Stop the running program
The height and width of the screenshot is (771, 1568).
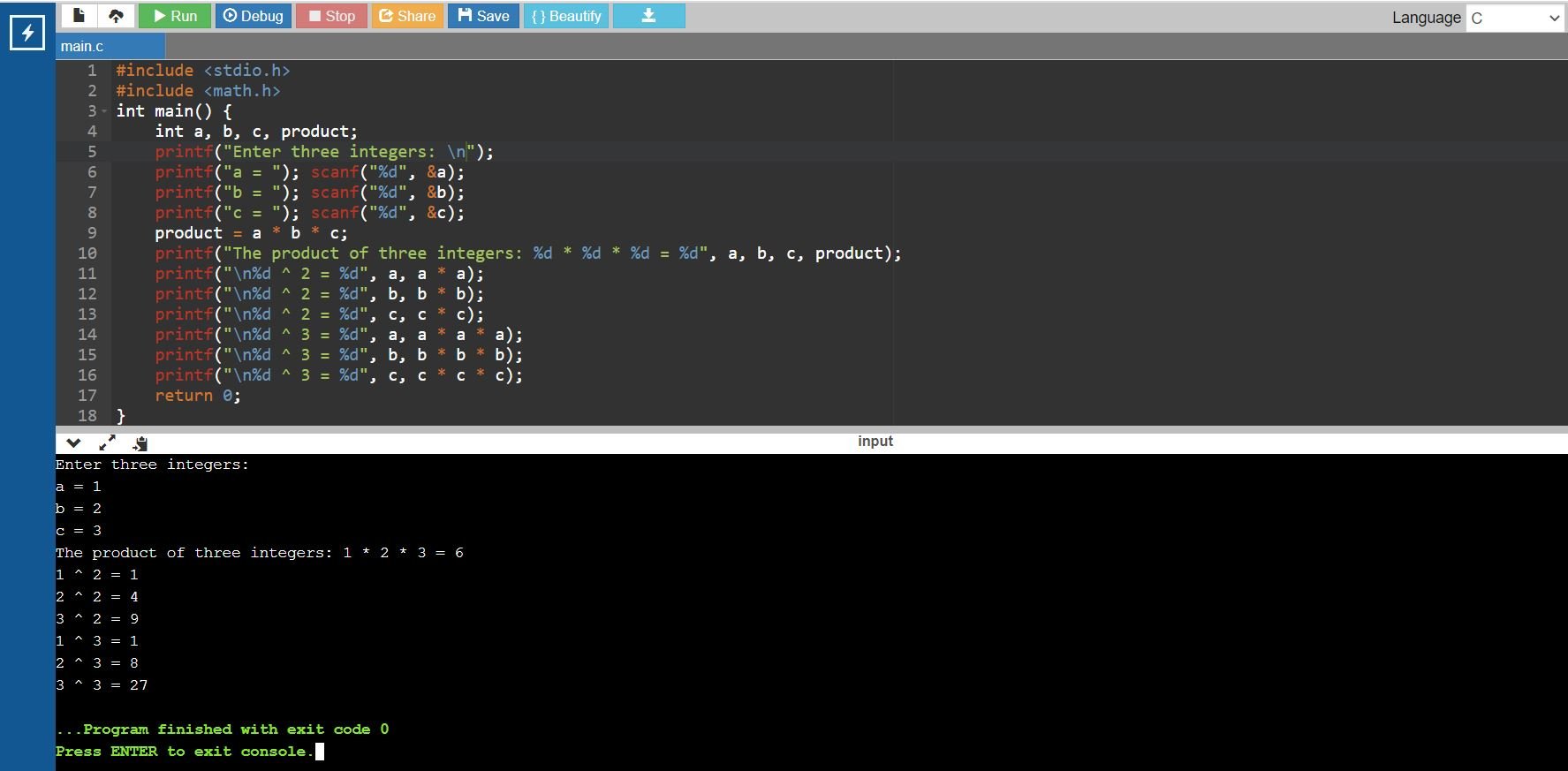pyautogui.click(x=331, y=16)
